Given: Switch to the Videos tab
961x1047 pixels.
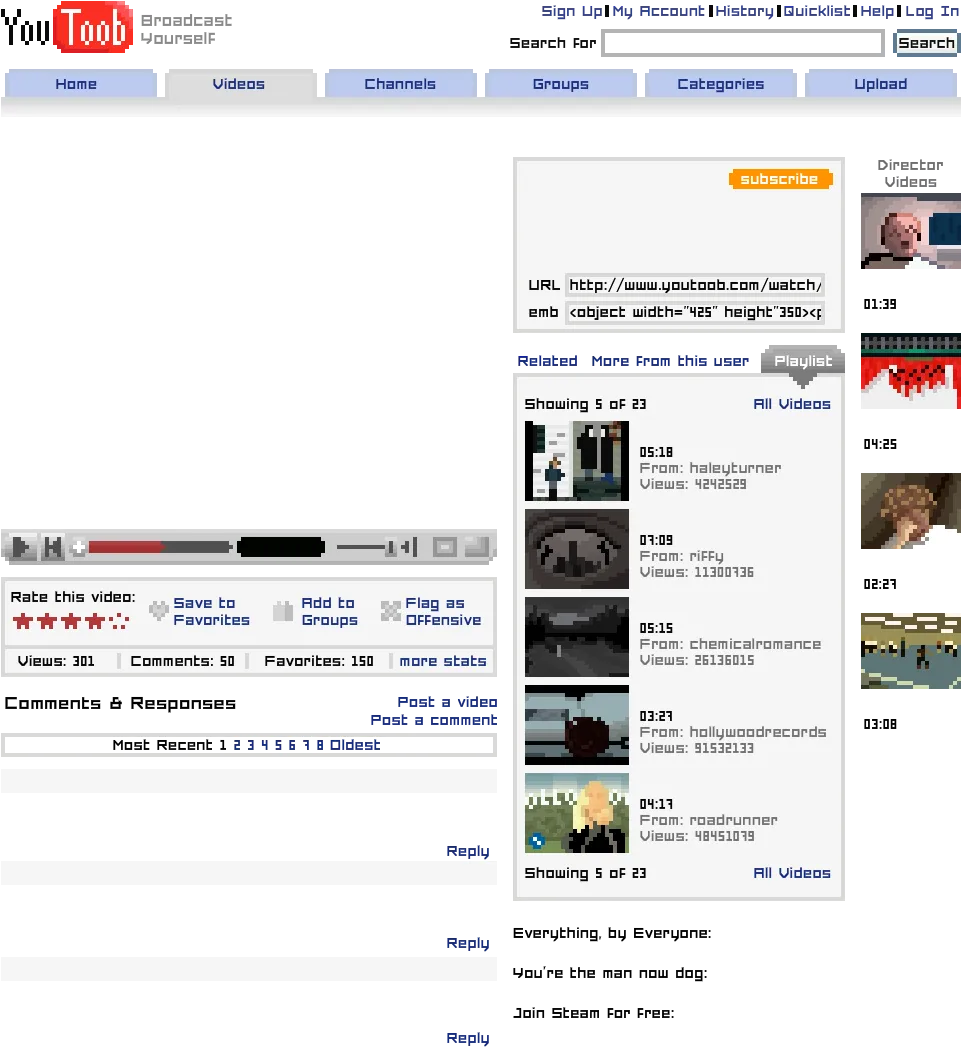Looking at the screenshot, I should tap(240, 84).
